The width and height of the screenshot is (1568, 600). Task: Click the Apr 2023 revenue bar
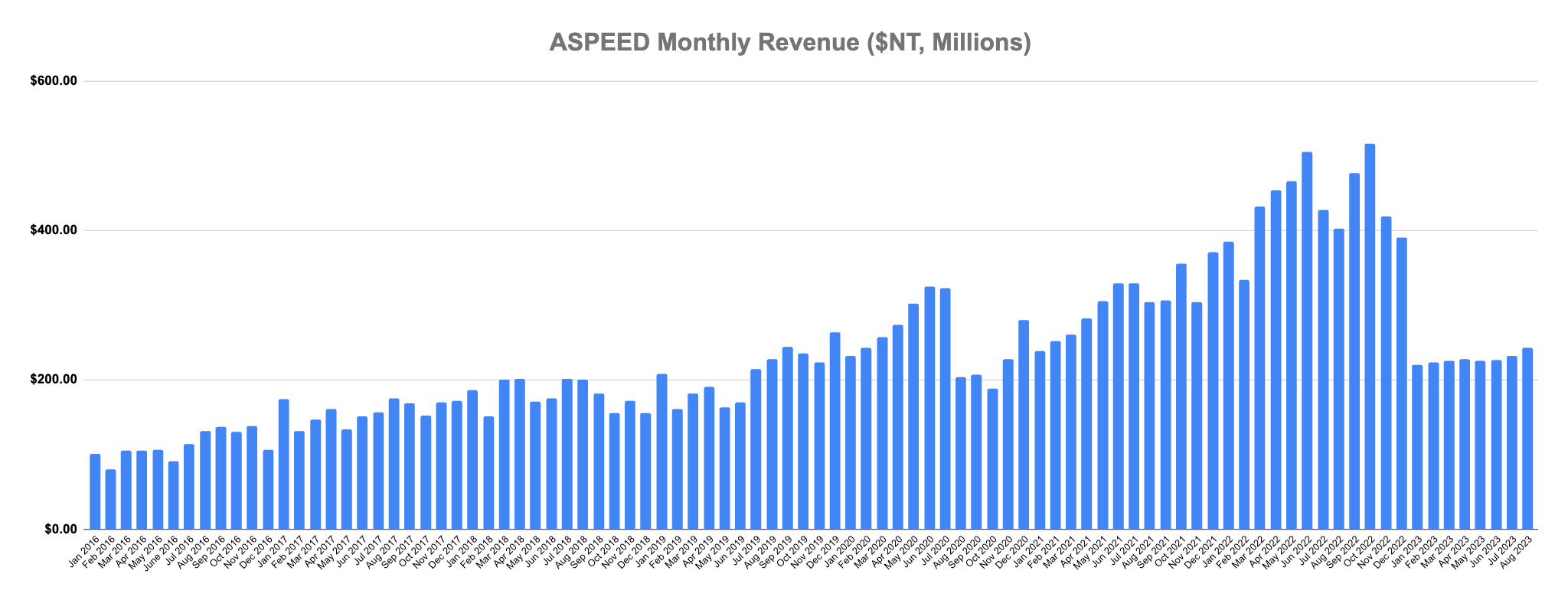tap(1465, 444)
